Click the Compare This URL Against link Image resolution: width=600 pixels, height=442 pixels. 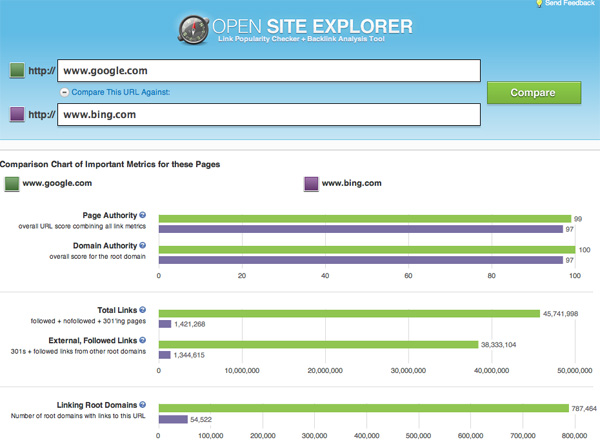(x=121, y=92)
